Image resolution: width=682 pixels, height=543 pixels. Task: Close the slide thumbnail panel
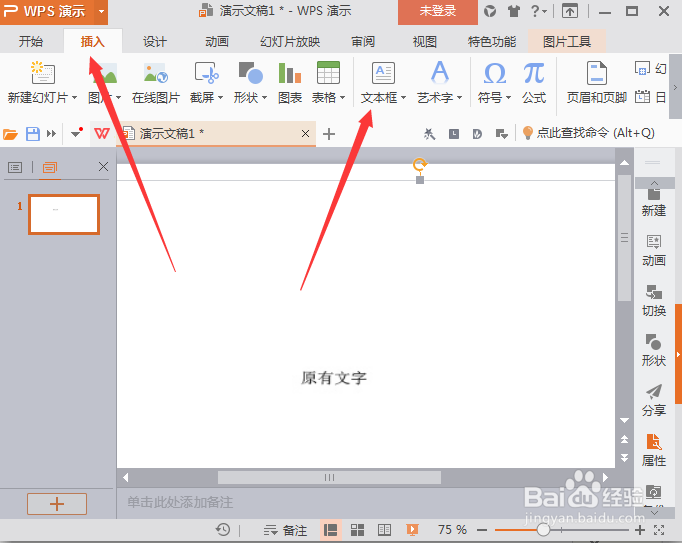[x=103, y=167]
